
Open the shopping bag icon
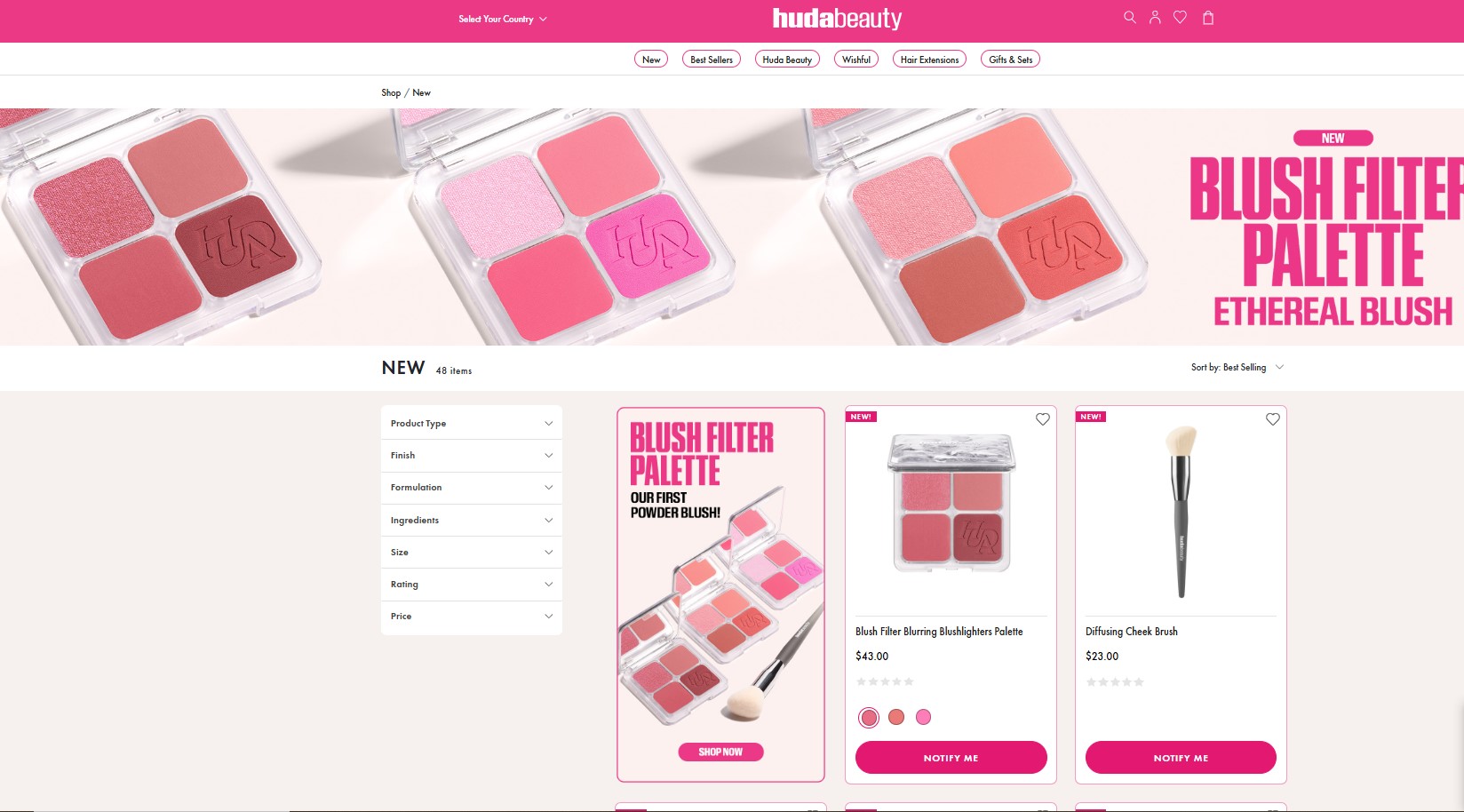1208,17
